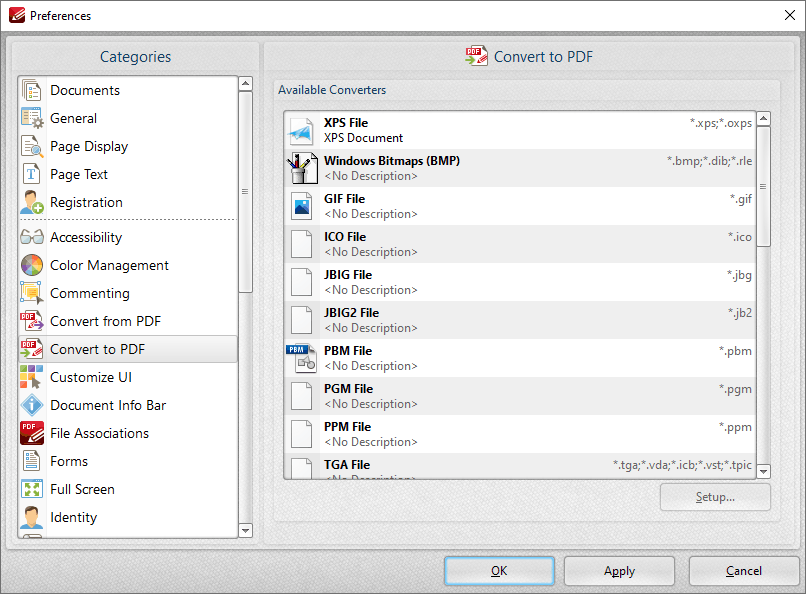Click the '*.jbg' extension text
The width and height of the screenshot is (806, 594).
739,275
